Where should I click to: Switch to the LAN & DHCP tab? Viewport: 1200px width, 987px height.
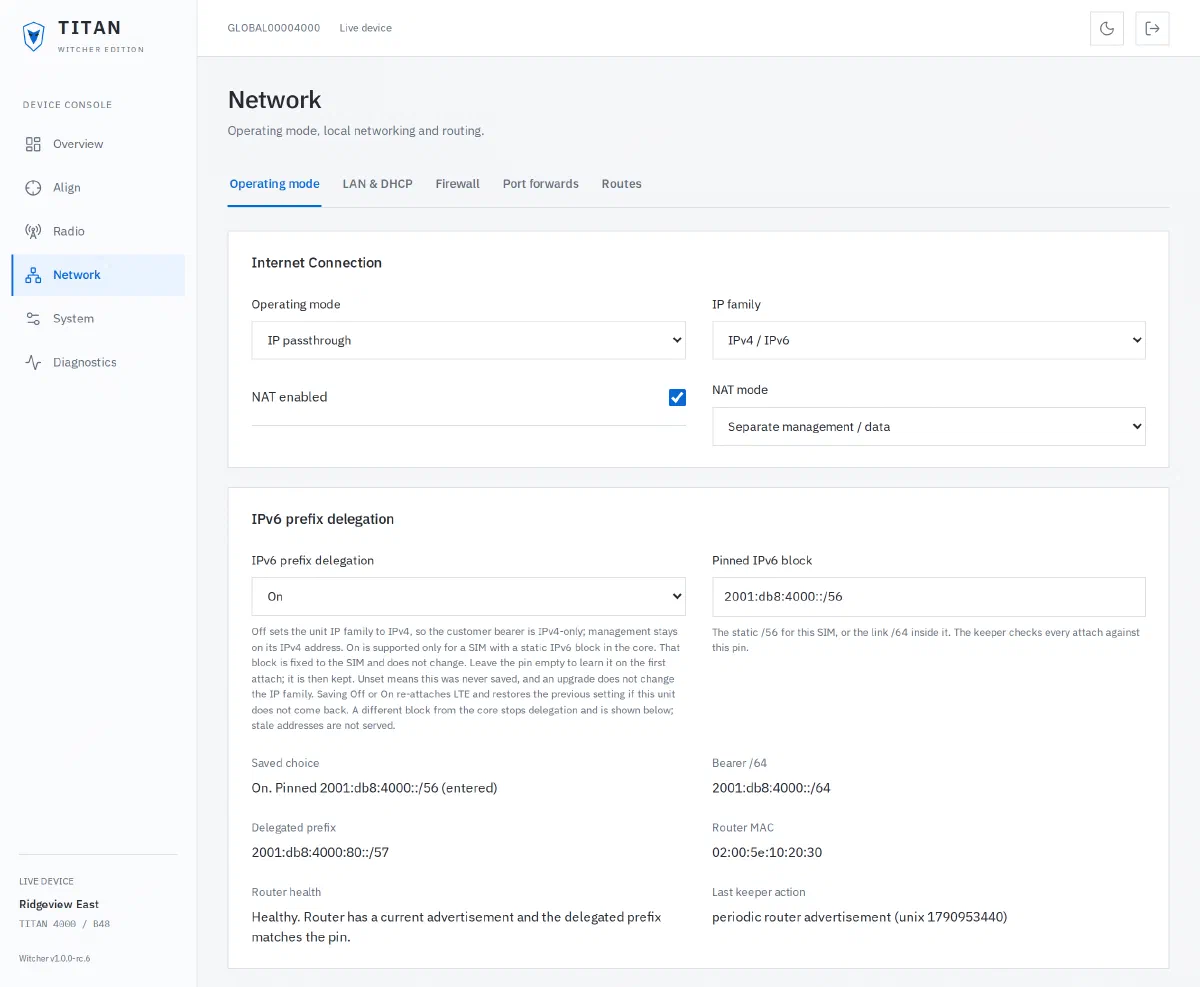[378, 184]
